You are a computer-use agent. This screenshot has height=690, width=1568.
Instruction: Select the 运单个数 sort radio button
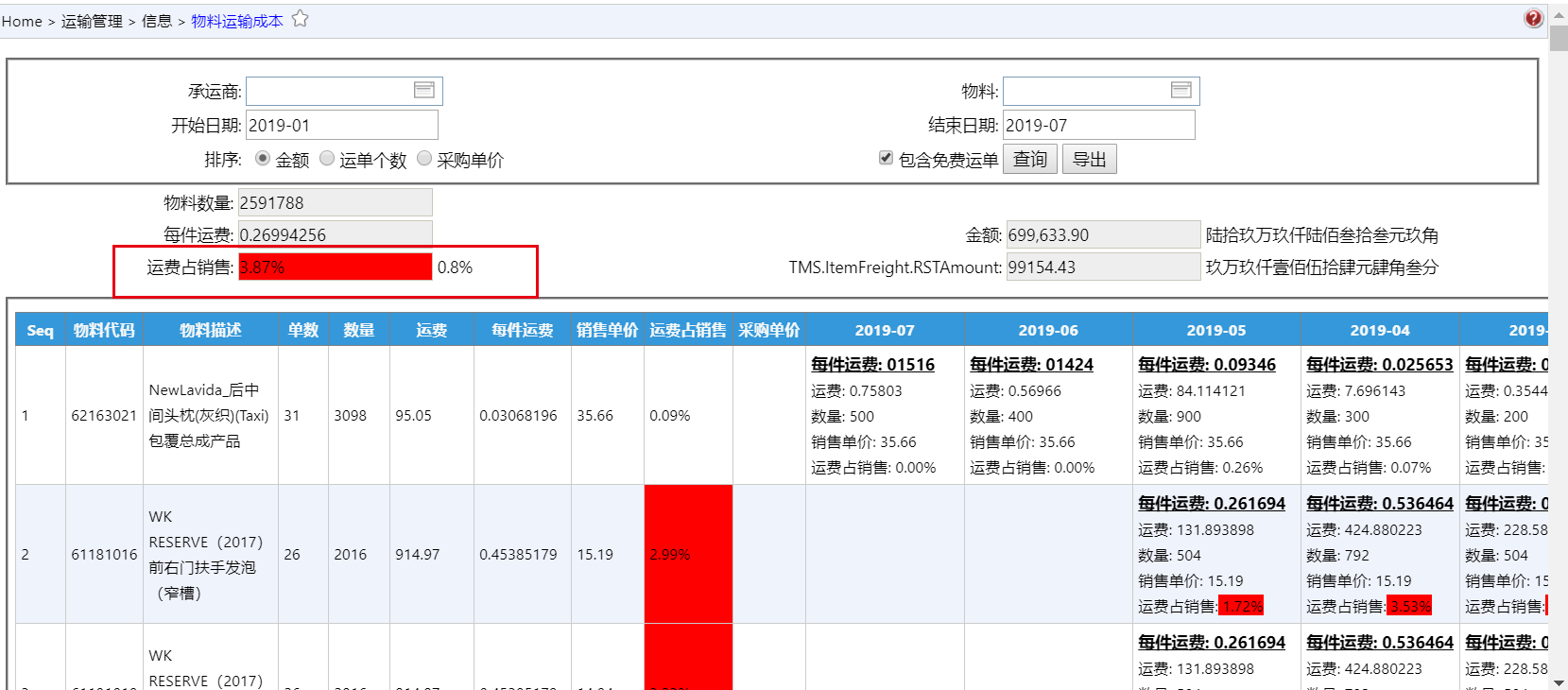tap(327, 158)
